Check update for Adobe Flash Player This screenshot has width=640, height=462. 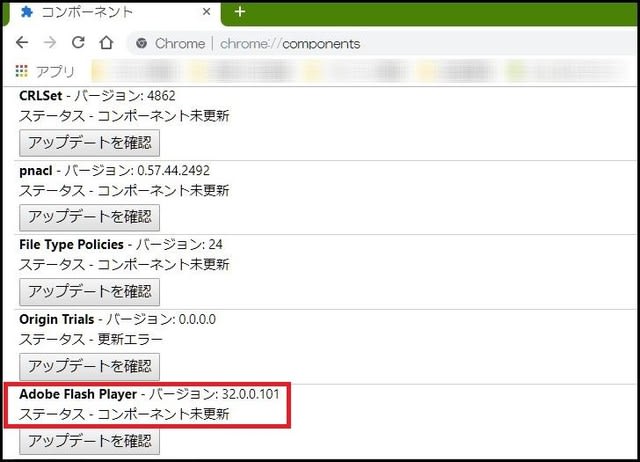point(89,441)
